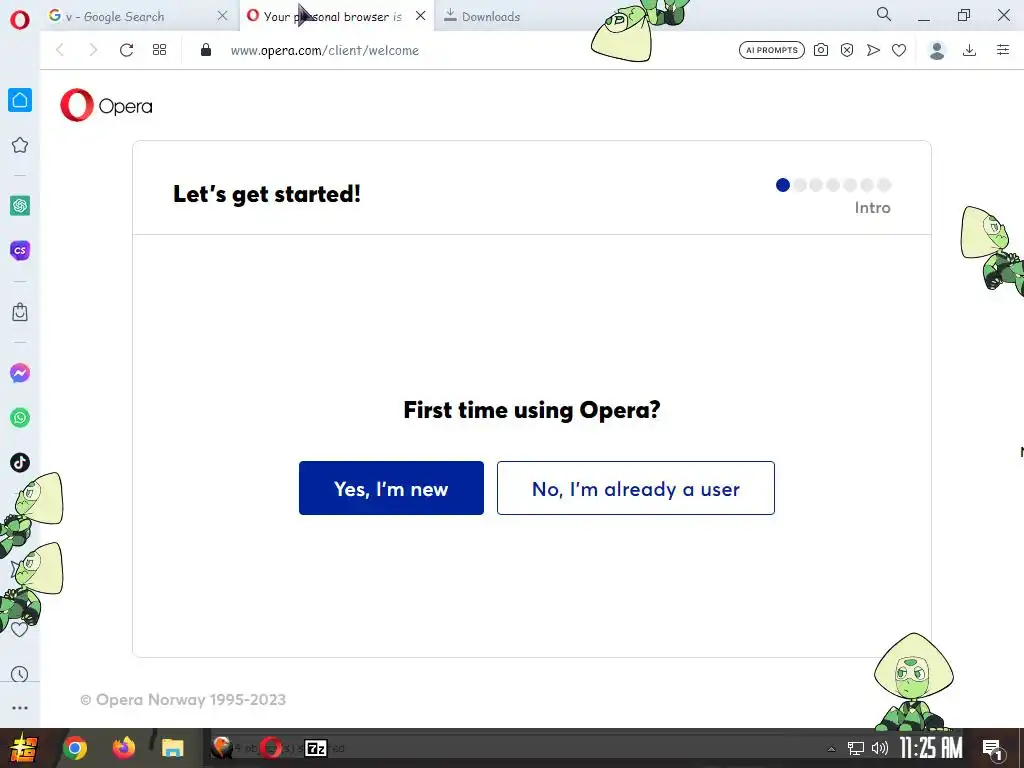
Task: Launch Firefox from the taskbar
Action: pyautogui.click(x=123, y=748)
